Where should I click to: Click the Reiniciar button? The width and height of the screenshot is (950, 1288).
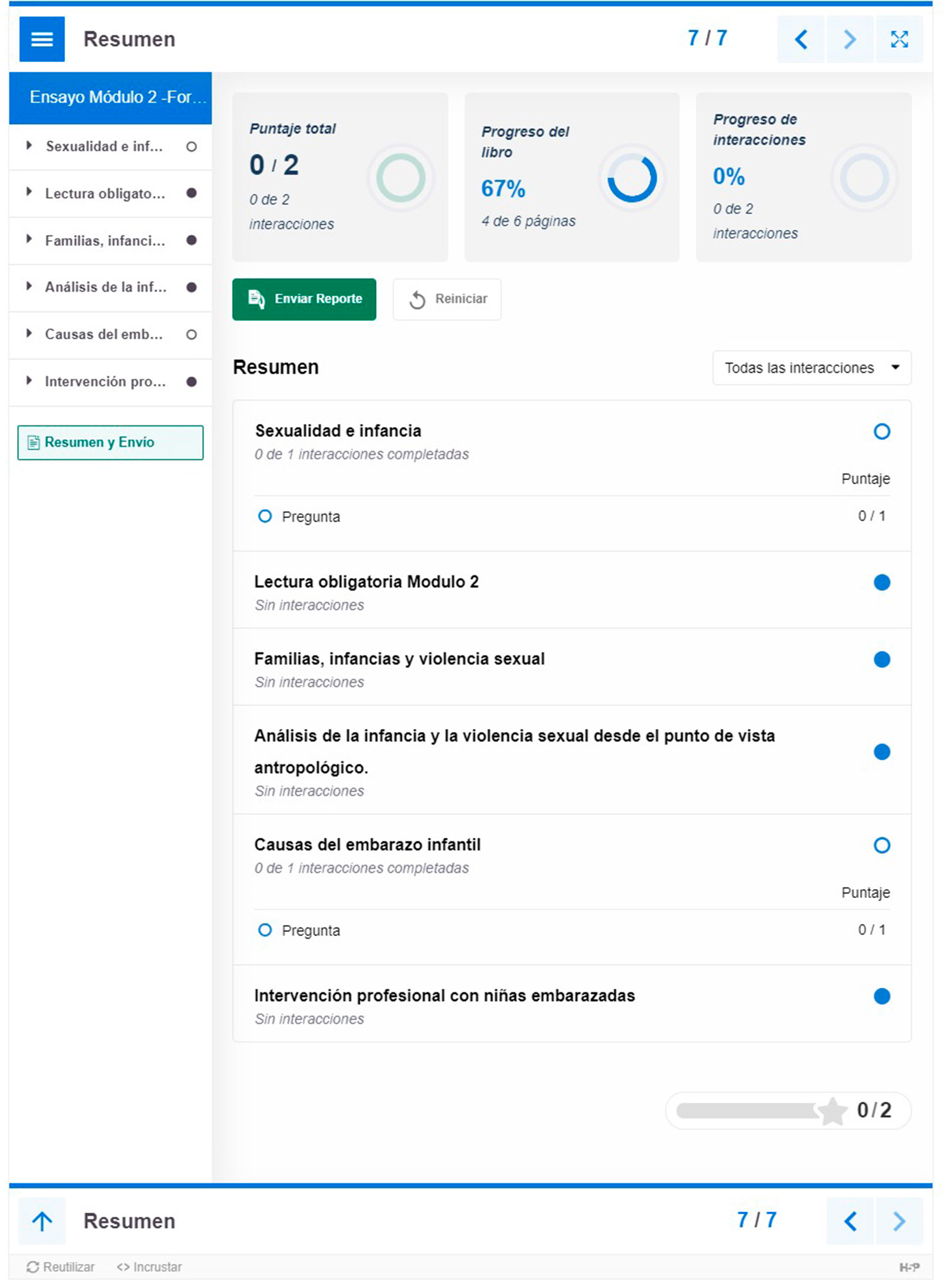tap(447, 299)
